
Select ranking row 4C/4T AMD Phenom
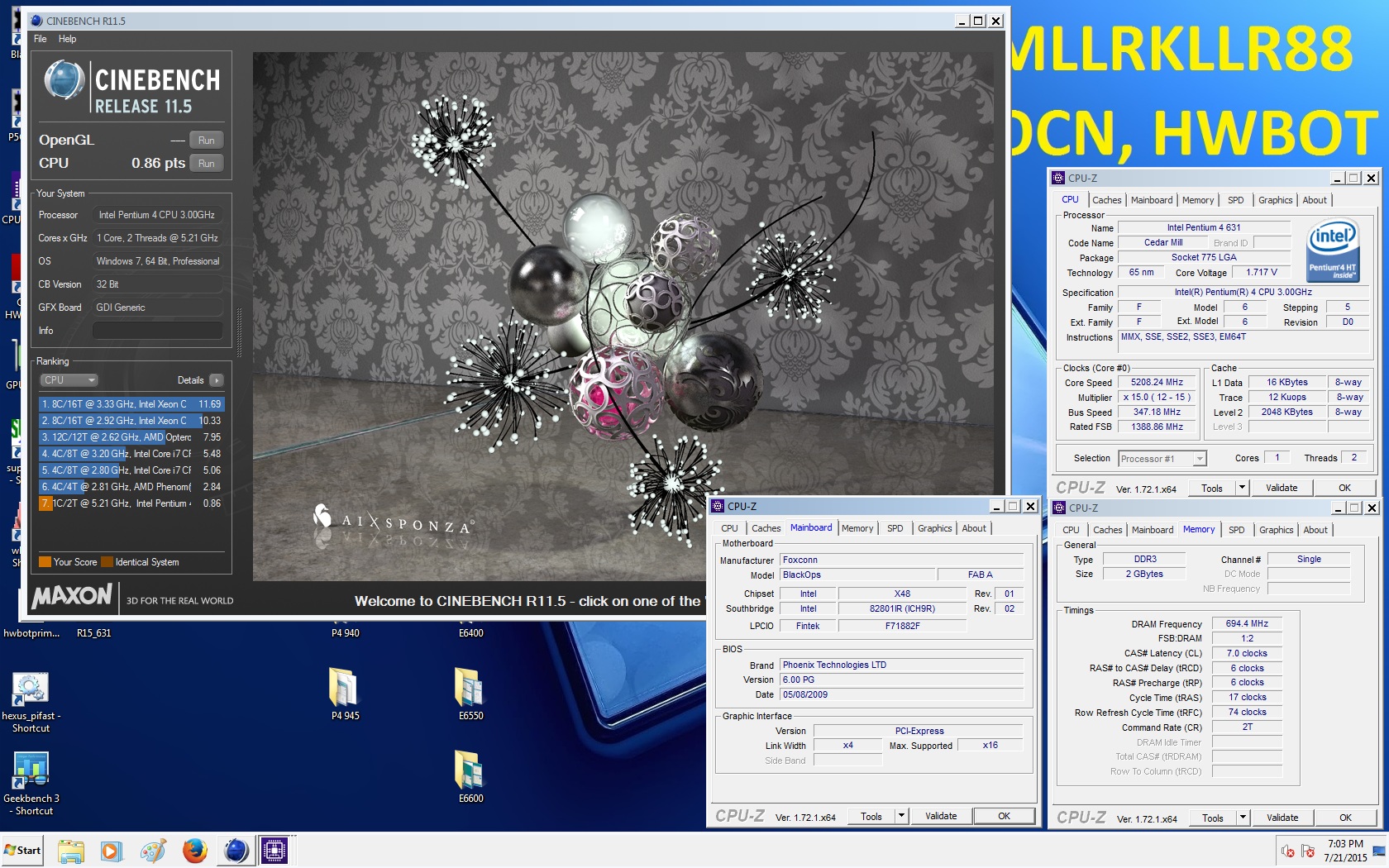[x=131, y=487]
